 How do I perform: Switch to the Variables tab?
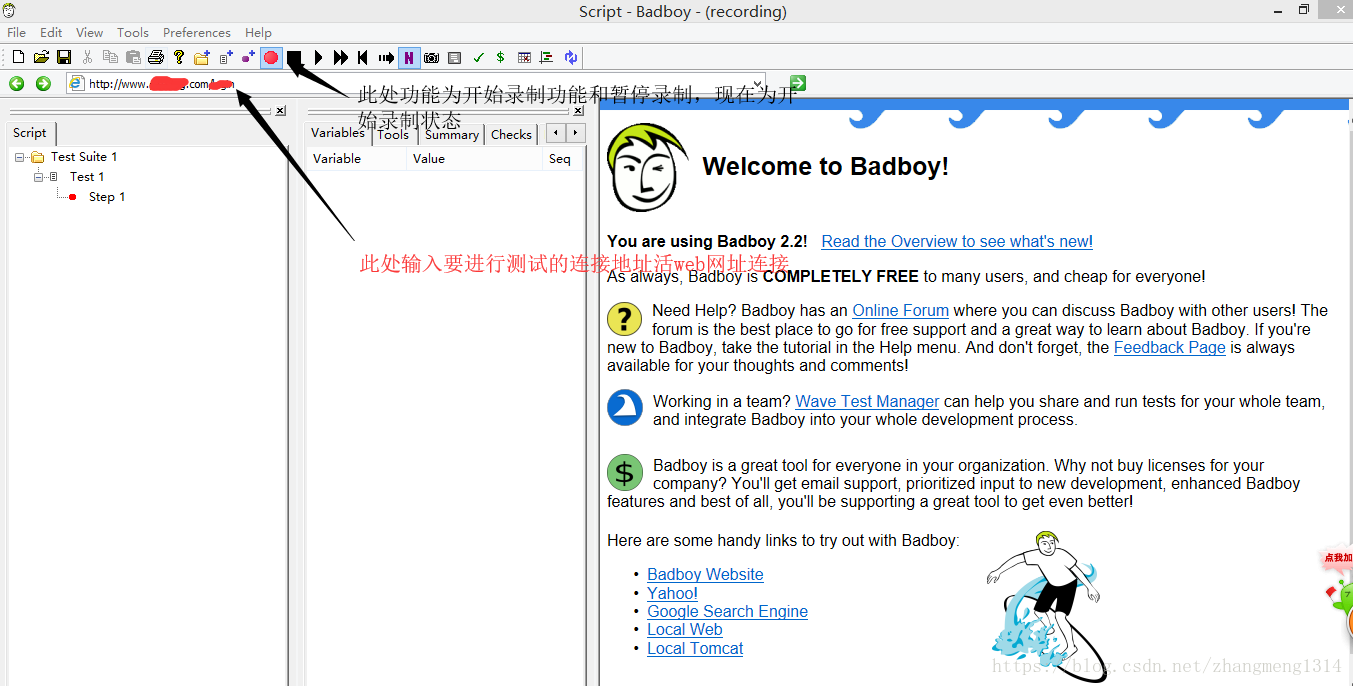pyautogui.click(x=338, y=133)
